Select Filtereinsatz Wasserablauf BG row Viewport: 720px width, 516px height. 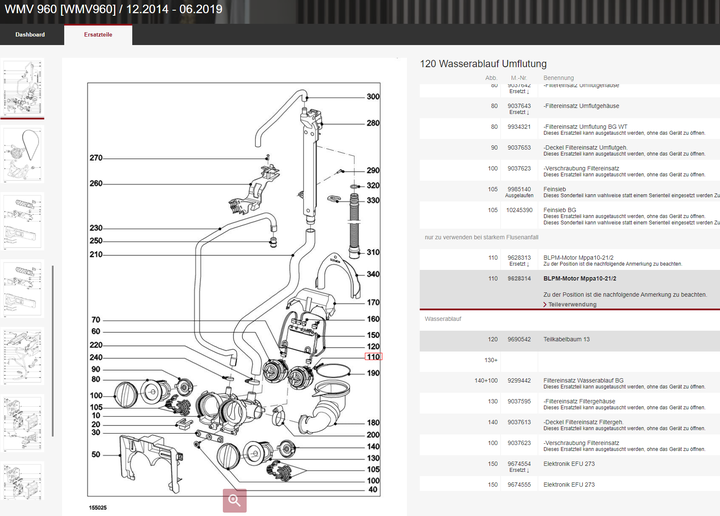pyautogui.click(x=570, y=383)
